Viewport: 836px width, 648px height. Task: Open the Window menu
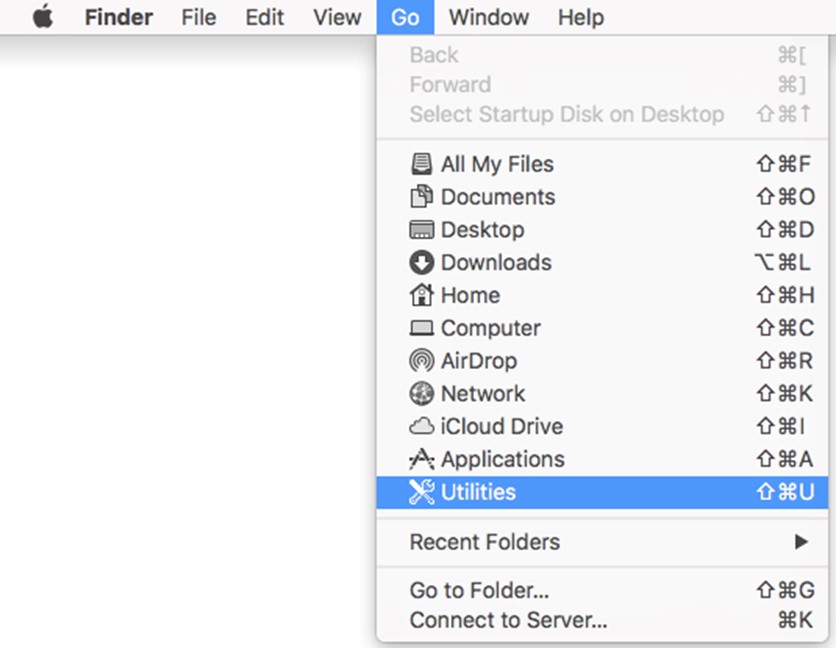(x=490, y=17)
